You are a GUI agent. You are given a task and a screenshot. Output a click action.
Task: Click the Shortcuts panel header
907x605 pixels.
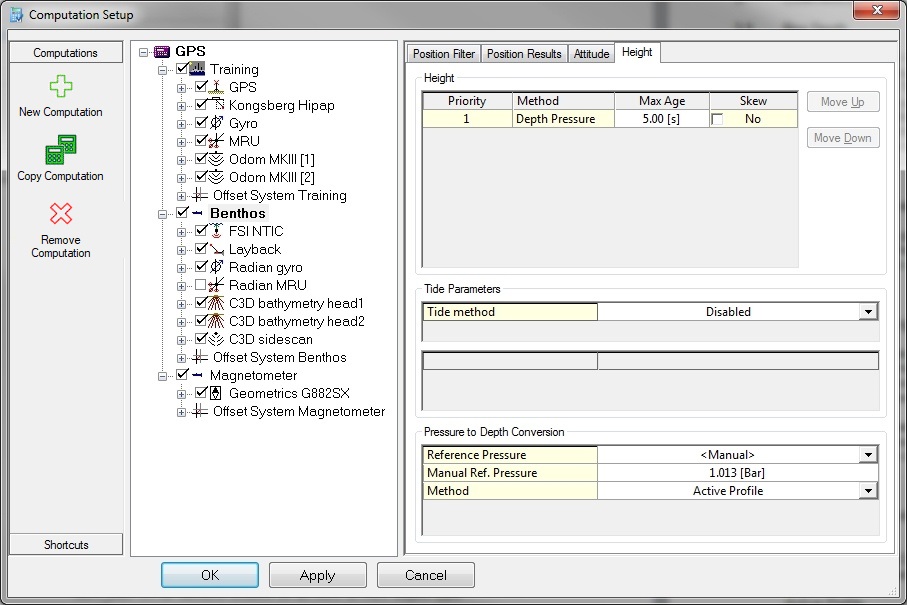coord(66,545)
